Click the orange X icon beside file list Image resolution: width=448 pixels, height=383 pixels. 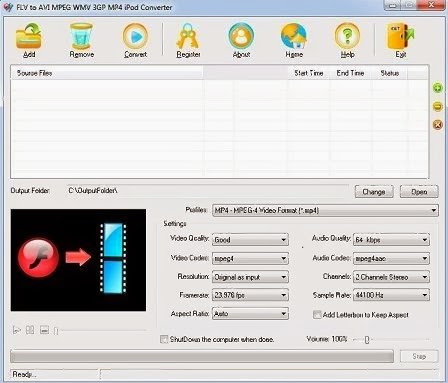438,125
